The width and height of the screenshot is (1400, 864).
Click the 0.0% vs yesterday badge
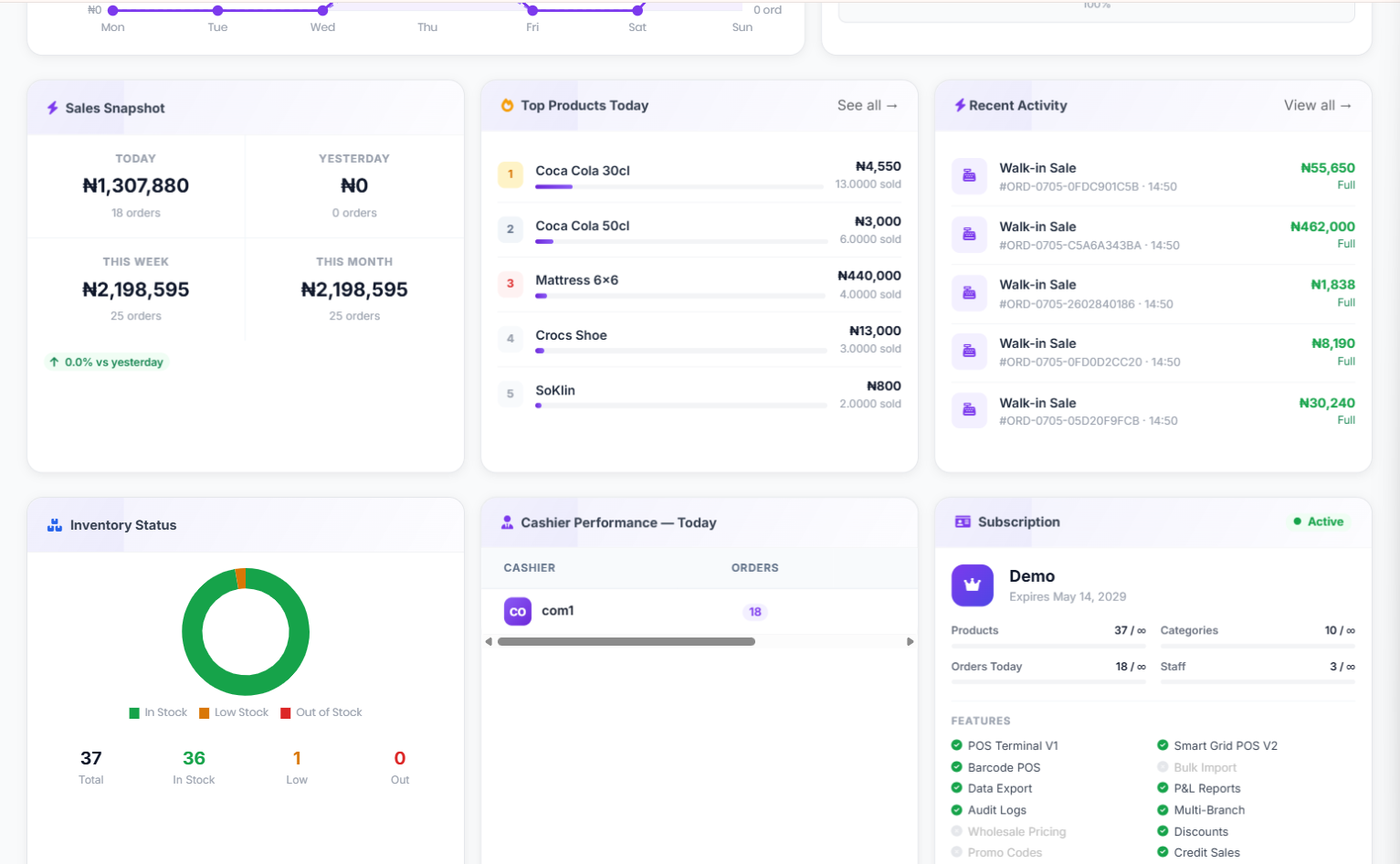point(107,362)
